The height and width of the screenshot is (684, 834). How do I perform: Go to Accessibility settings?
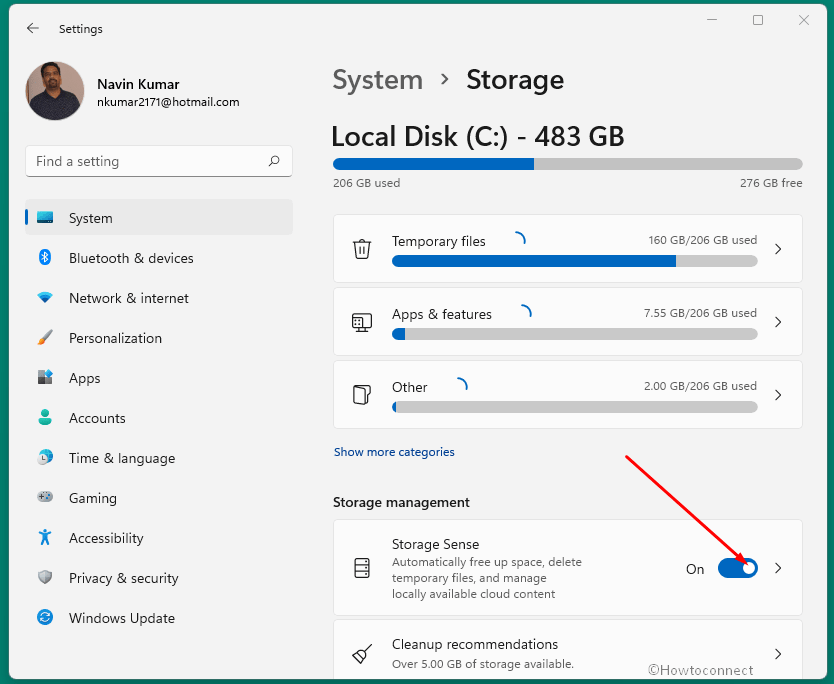point(159,538)
